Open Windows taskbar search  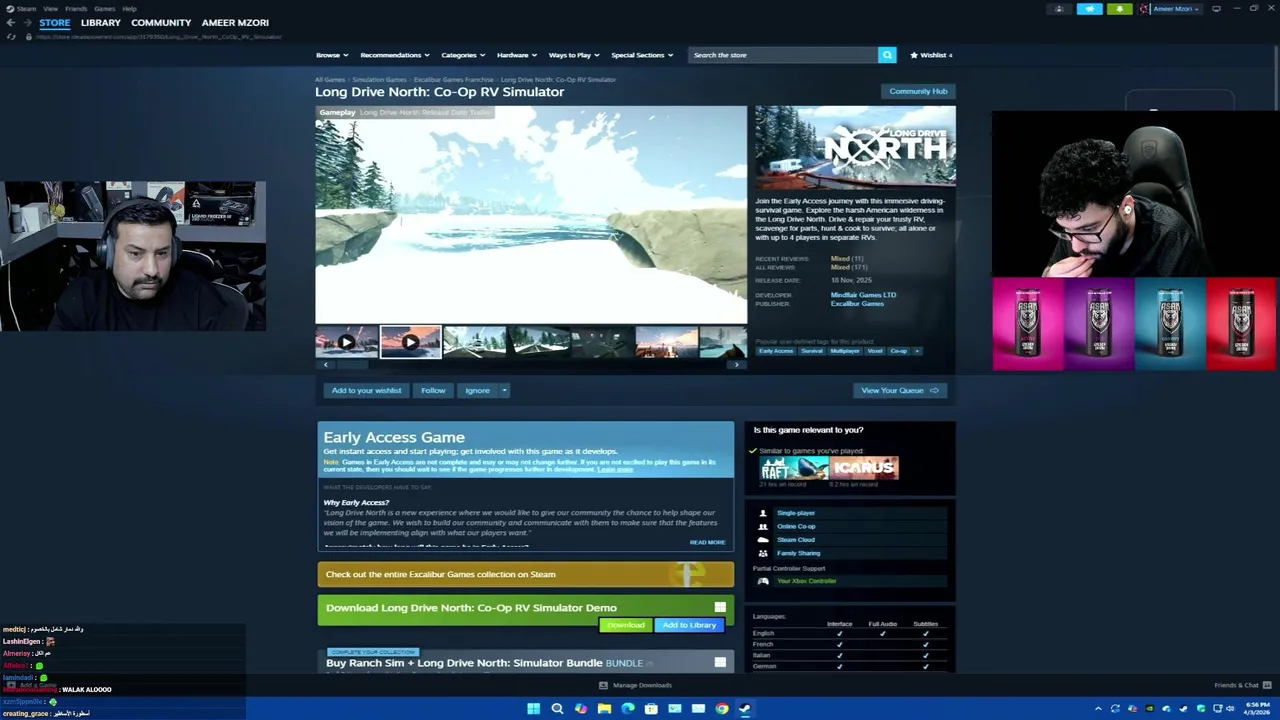(x=557, y=709)
